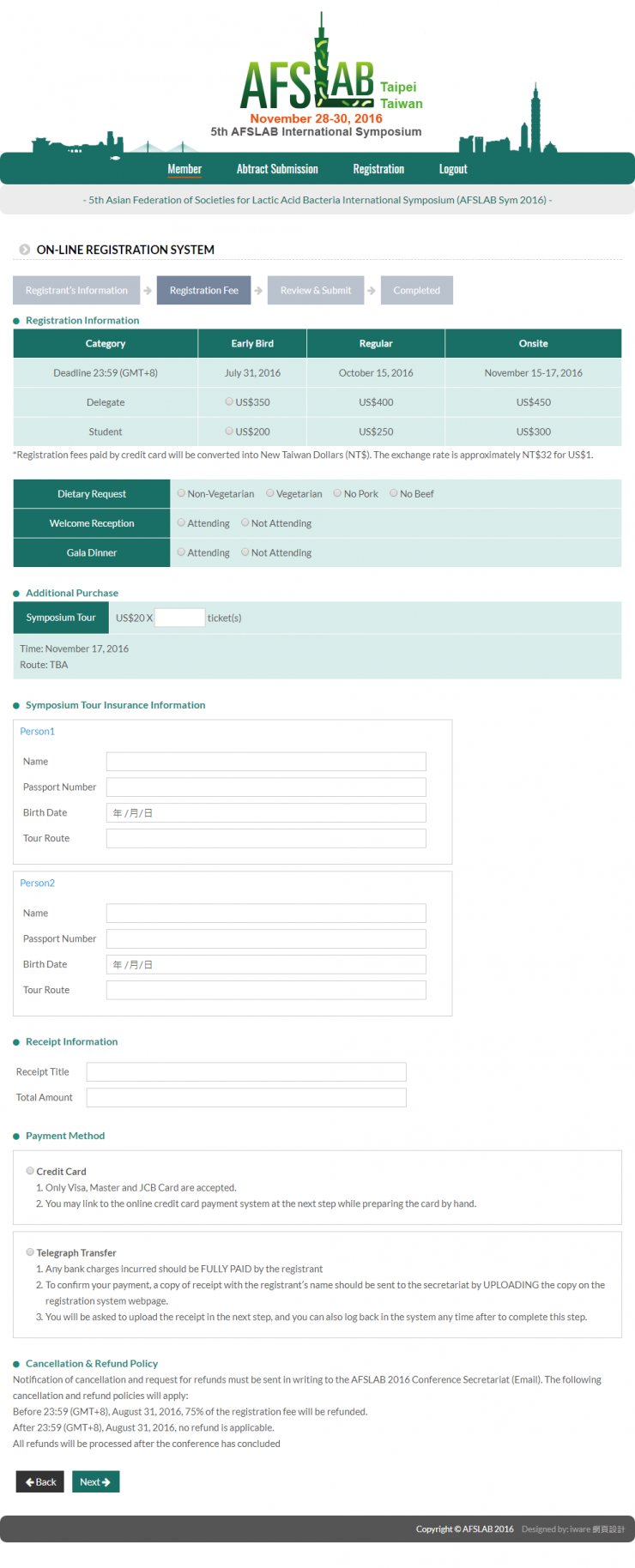Click the Receipt Title input field
Image resolution: width=635 pixels, height=1568 pixels.
(x=246, y=1072)
